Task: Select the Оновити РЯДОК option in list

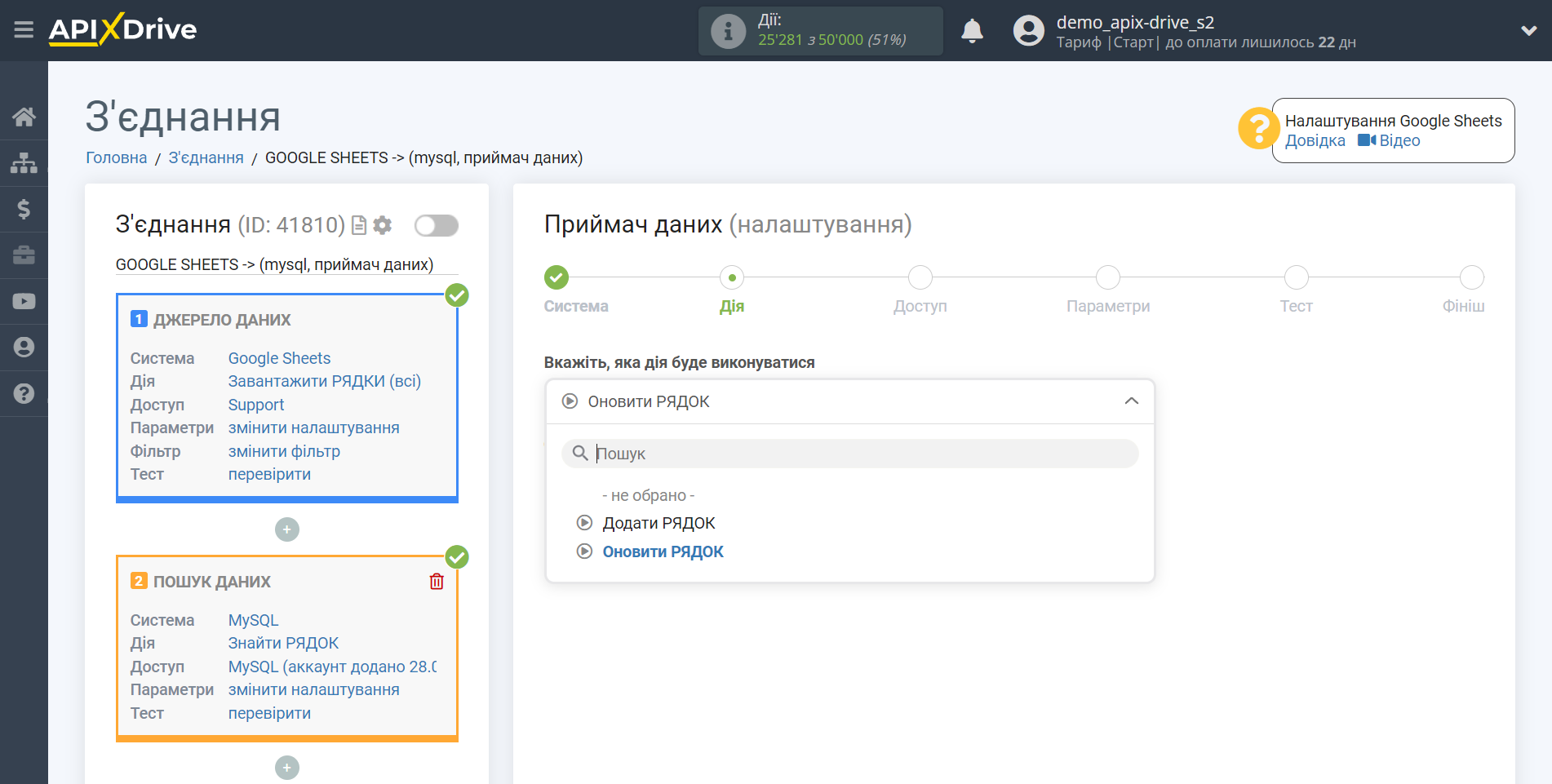Action: [x=663, y=551]
